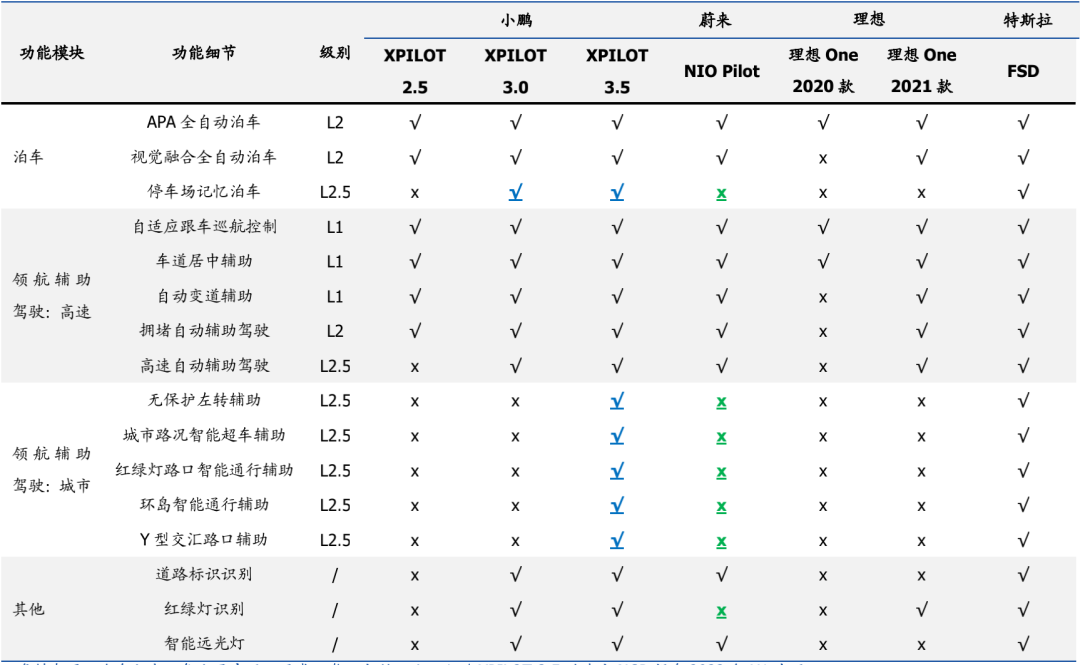Click the 领航辅助驾驶:城市 module label
Viewport: 1080px width, 665px height.
click(52, 469)
